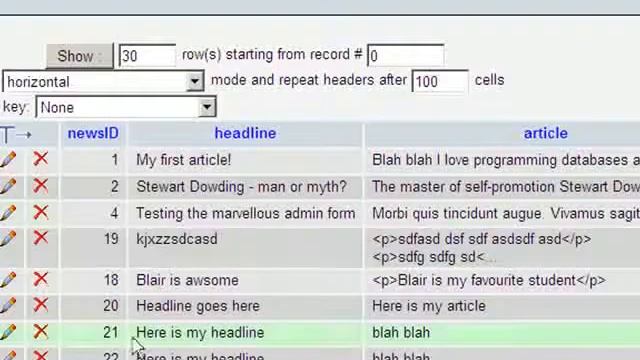Delete row with newsID 4
This screenshot has height=360, width=640.
[x=41, y=212]
